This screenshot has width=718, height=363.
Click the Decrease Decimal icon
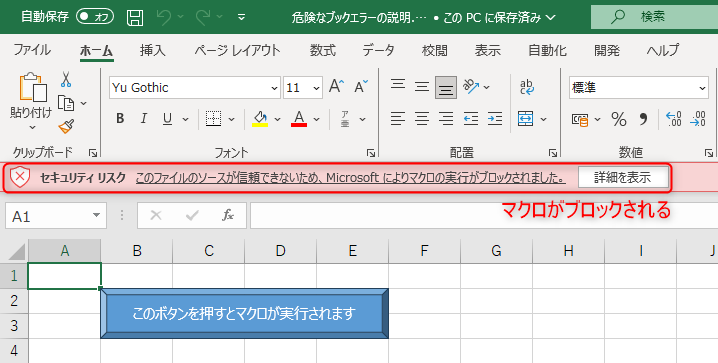coord(697,119)
